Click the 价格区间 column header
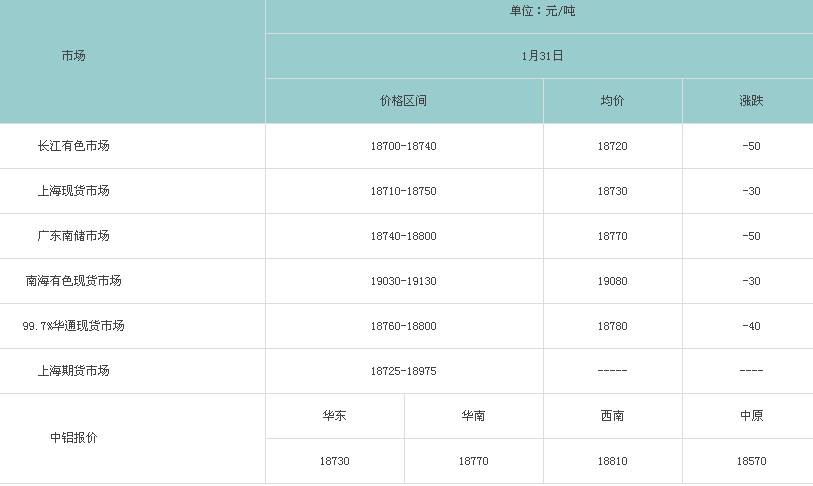The height and width of the screenshot is (486, 813). [x=403, y=101]
